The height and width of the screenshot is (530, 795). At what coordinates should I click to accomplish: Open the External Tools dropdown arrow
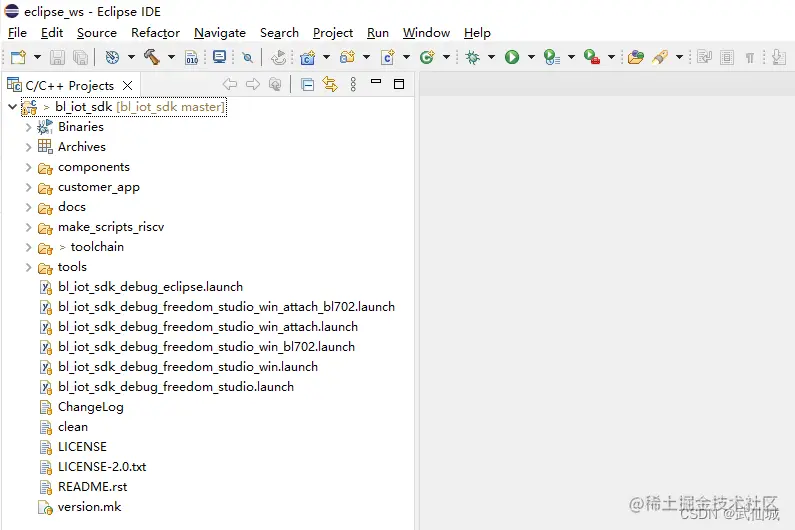(x=611, y=57)
